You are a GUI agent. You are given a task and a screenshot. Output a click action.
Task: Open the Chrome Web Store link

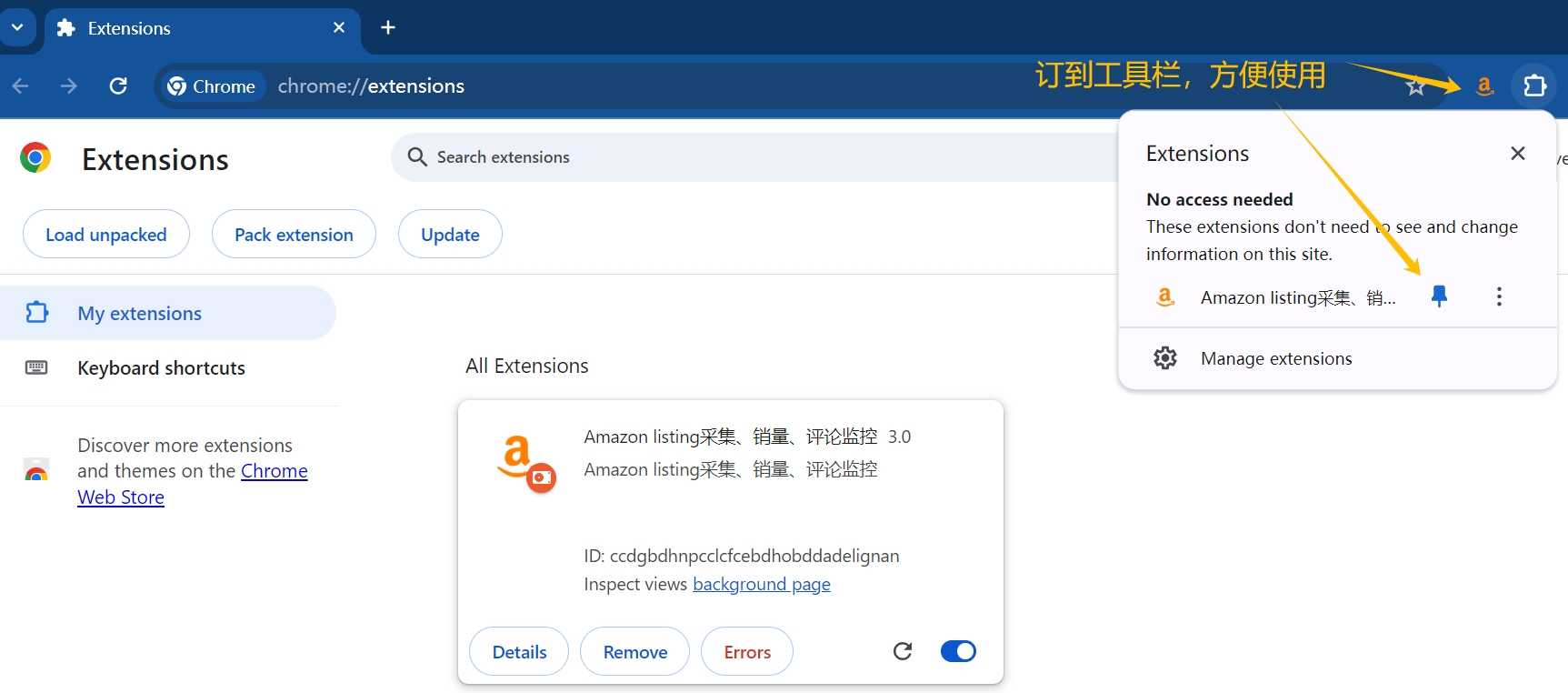pos(193,484)
